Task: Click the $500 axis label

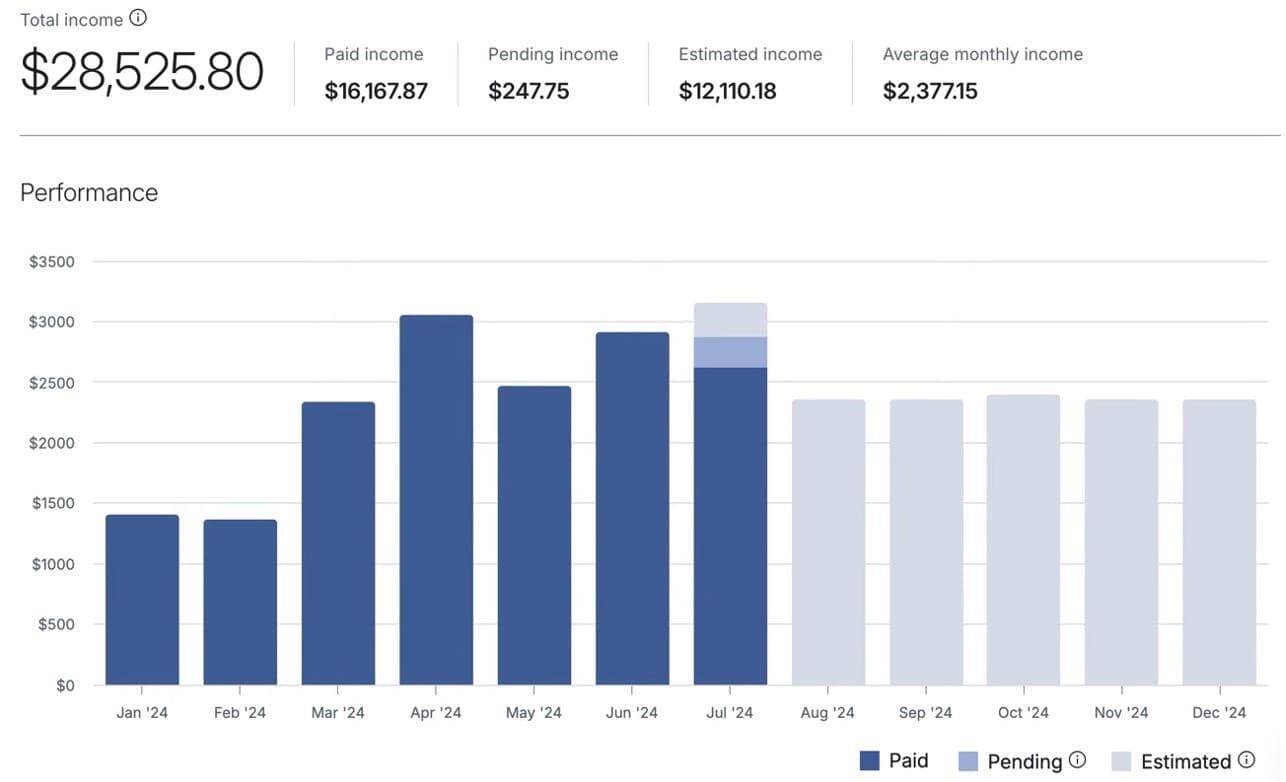Action: pos(56,624)
